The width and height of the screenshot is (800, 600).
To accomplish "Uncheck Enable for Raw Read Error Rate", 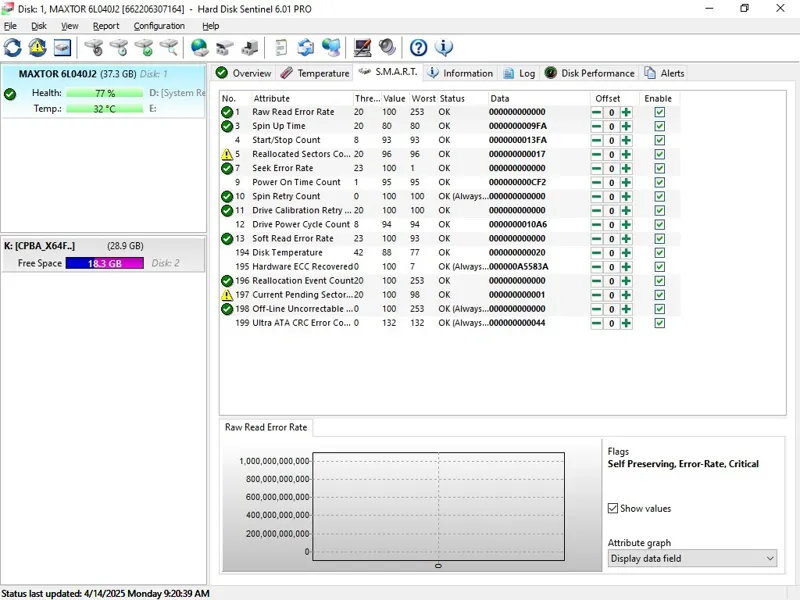I will tap(659, 112).
